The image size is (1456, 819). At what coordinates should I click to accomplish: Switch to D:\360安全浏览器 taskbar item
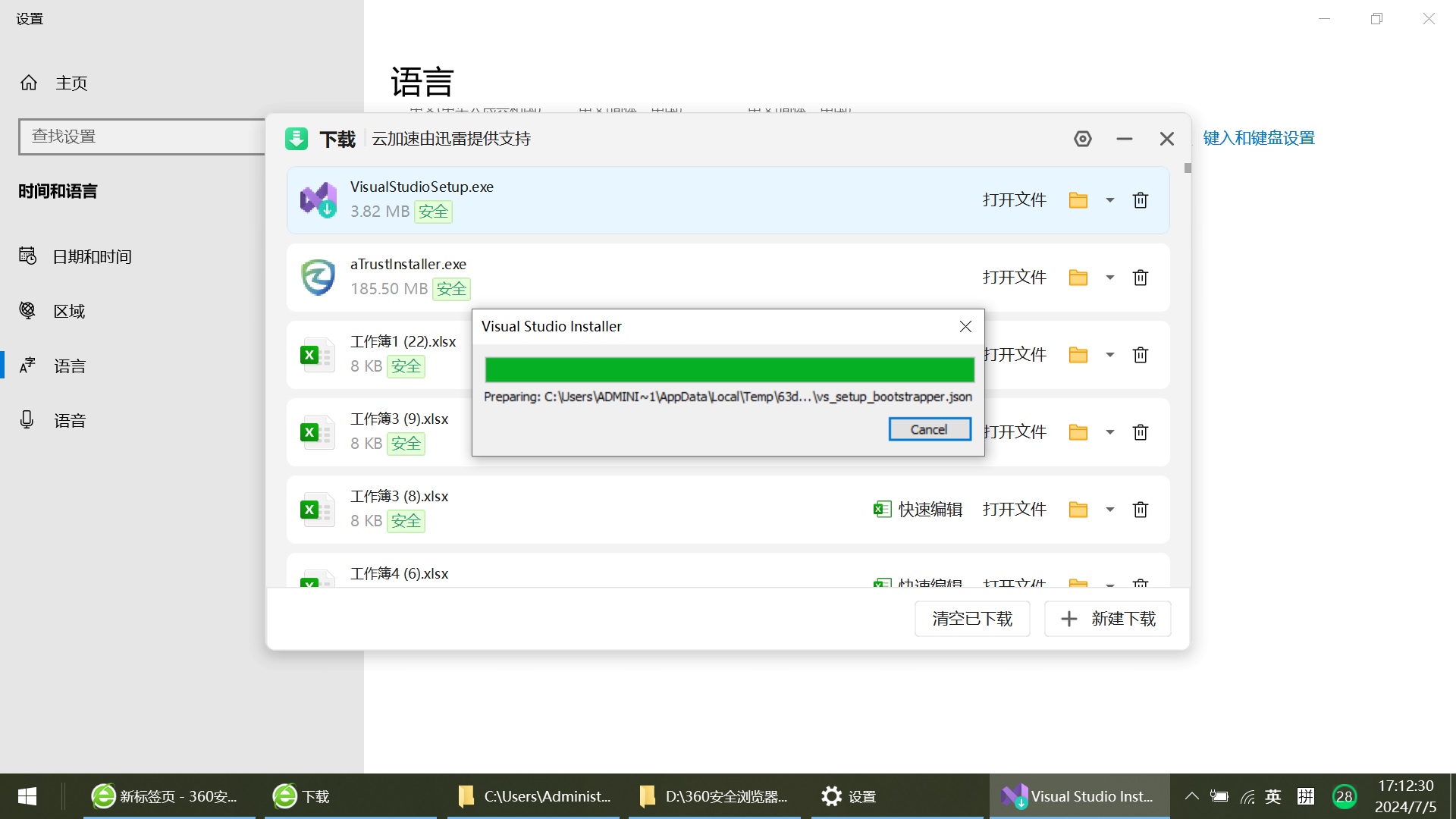tap(715, 796)
